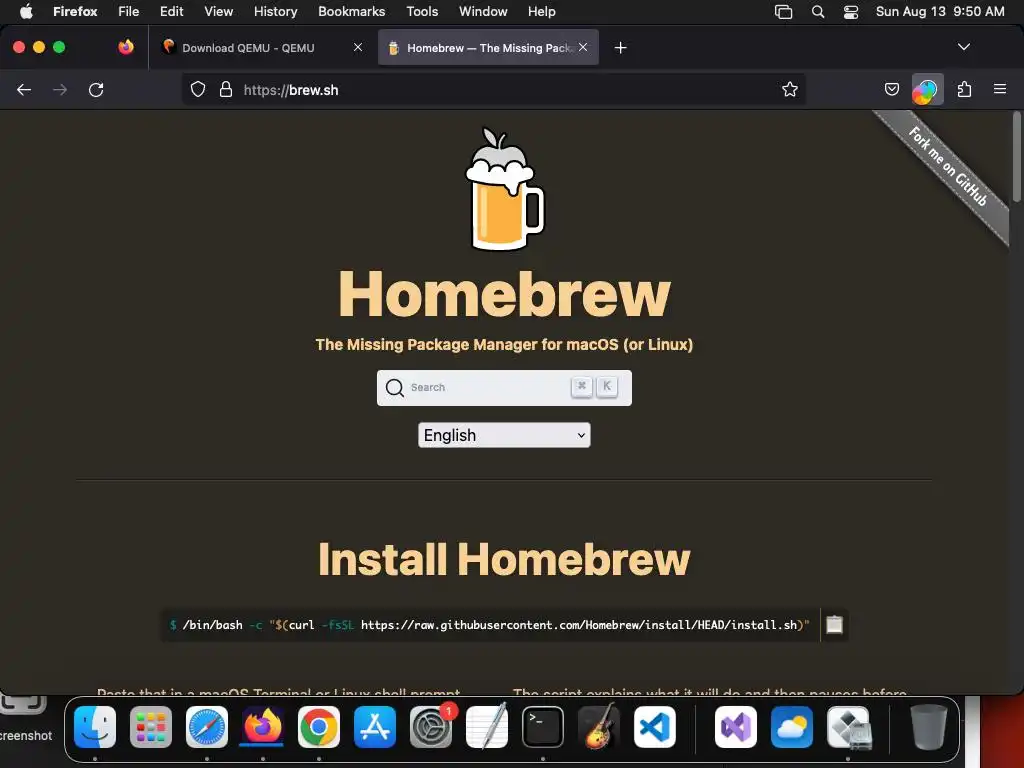Open TextEdit from the dock
The width and height of the screenshot is (1024, 768).
click(487, 727)
